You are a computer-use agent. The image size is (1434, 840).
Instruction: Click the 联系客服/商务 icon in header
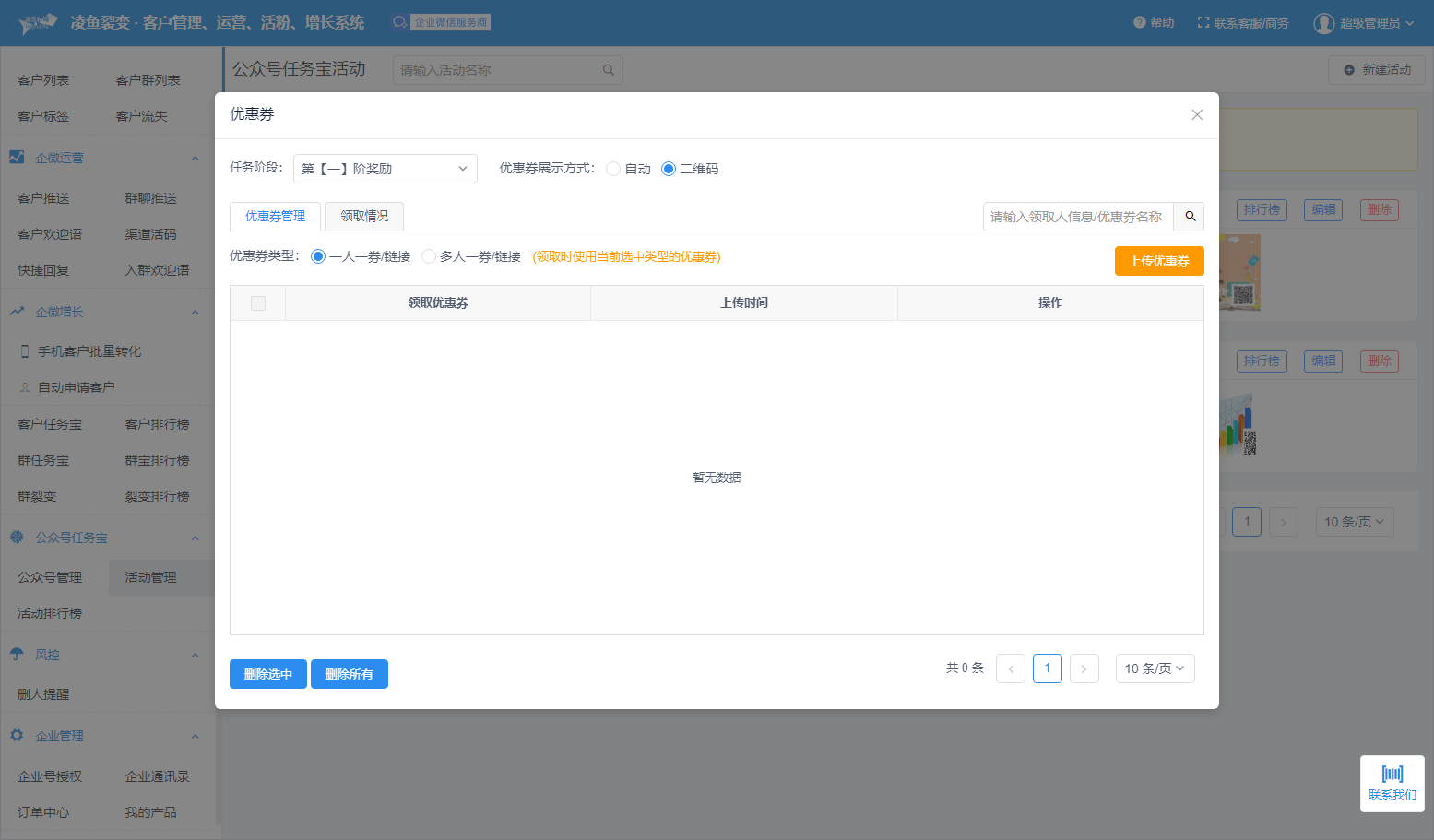pos(1203,23)
